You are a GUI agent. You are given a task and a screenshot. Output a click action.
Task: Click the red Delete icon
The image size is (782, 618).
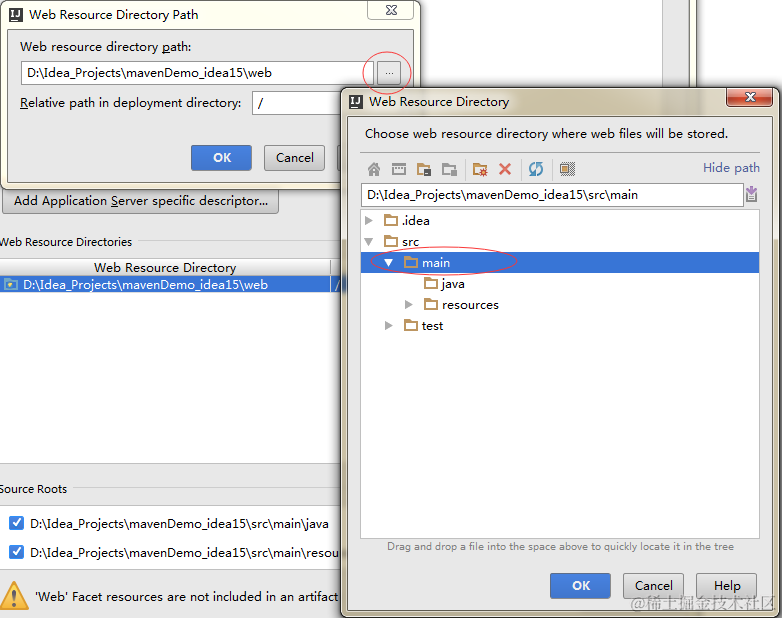[x=505, y=169]
